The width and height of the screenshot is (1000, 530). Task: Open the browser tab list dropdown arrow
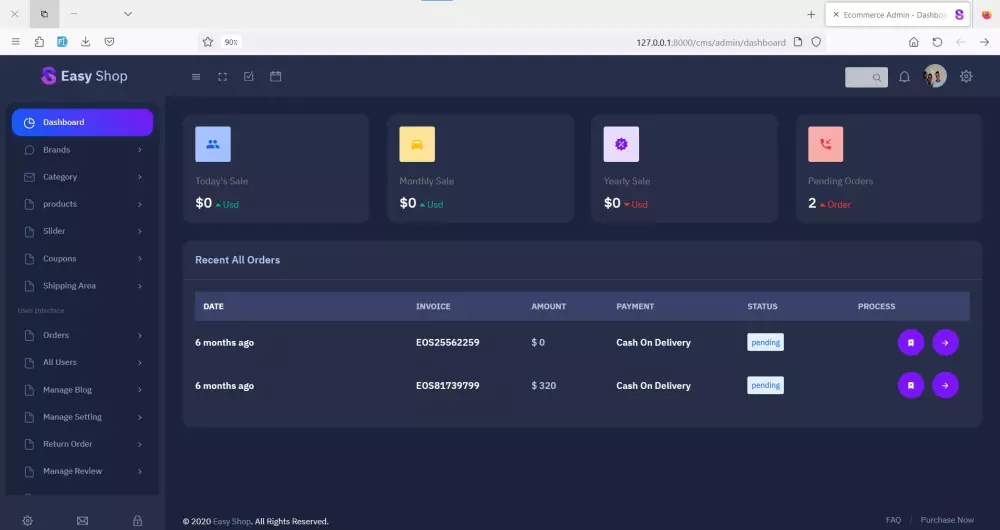tap(128, 13)
